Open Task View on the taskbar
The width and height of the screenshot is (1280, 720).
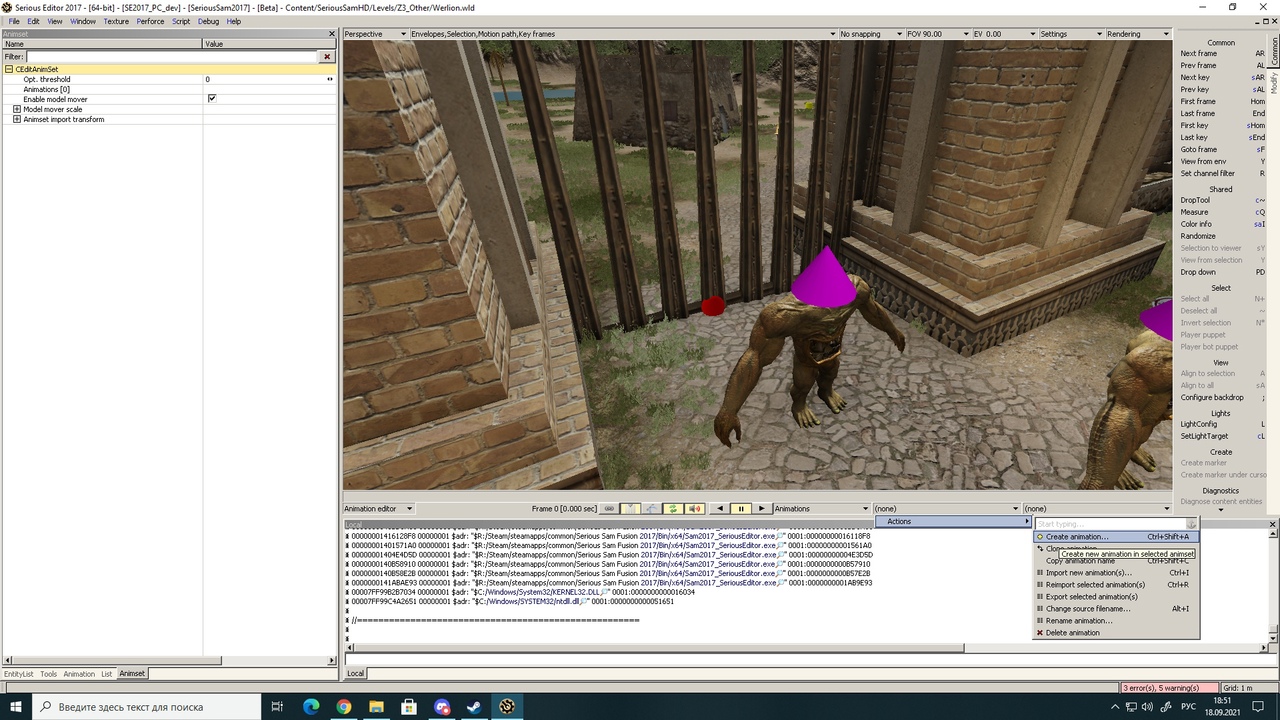click(278, 707)
